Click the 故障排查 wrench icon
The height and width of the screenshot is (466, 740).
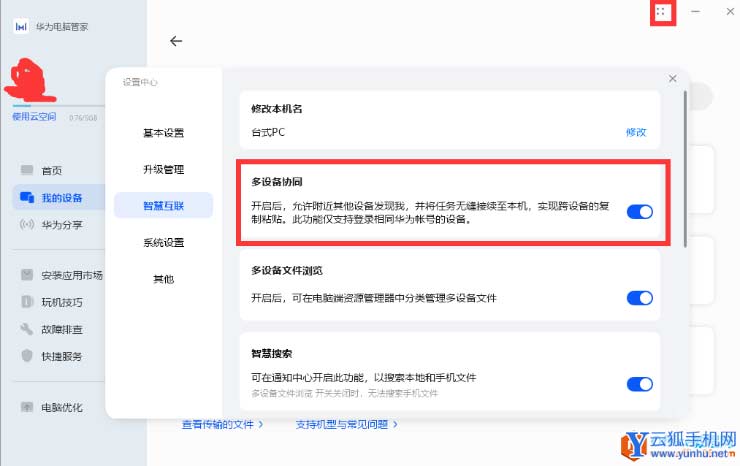click(27, 328)
